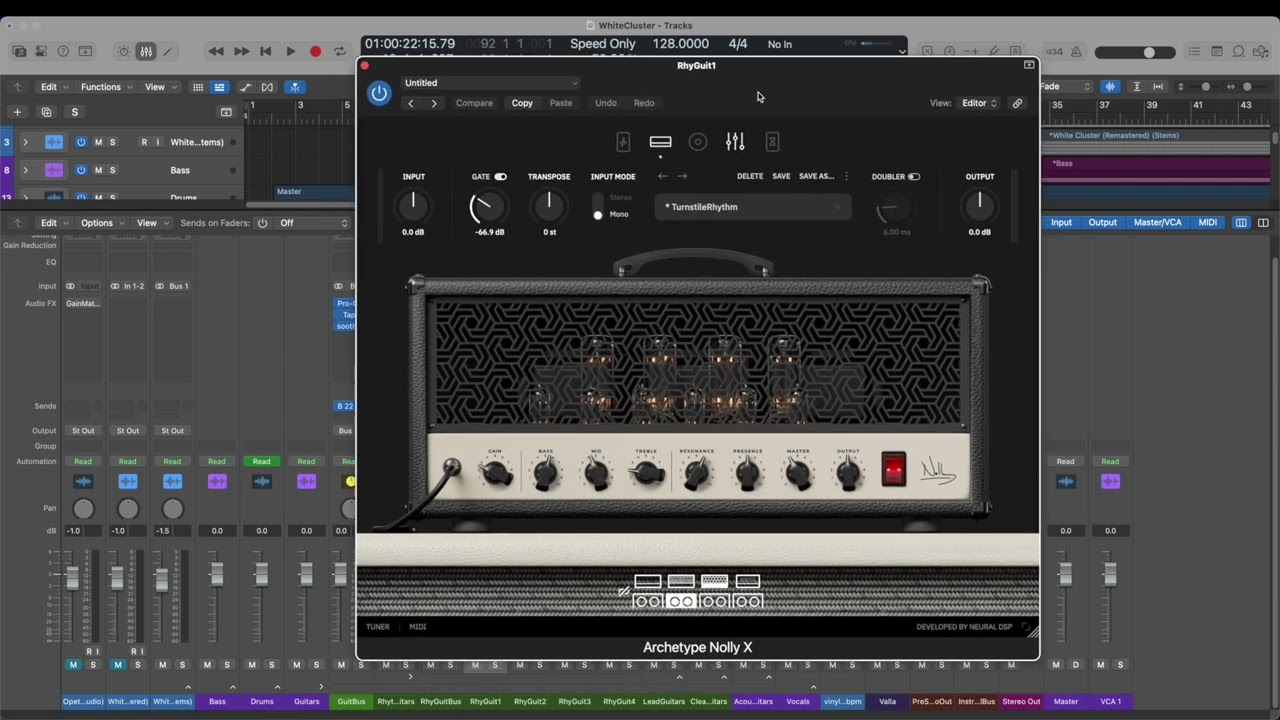Image resolution: width=1280 pixels, height=720 pixels.
Task: Select the Input mixer filter tab
Action: click(x=1061, y=223)
